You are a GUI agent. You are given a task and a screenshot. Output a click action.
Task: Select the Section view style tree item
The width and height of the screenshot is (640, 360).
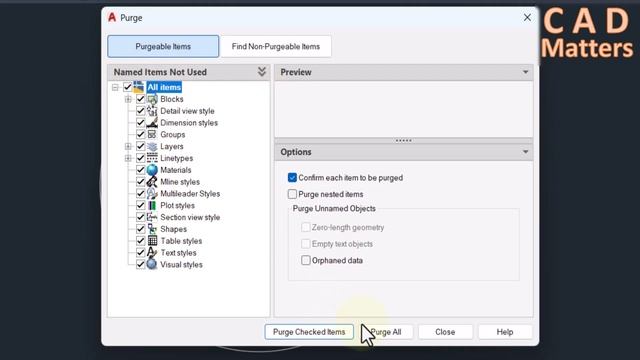pyautogui.click(x=190, y=217)
